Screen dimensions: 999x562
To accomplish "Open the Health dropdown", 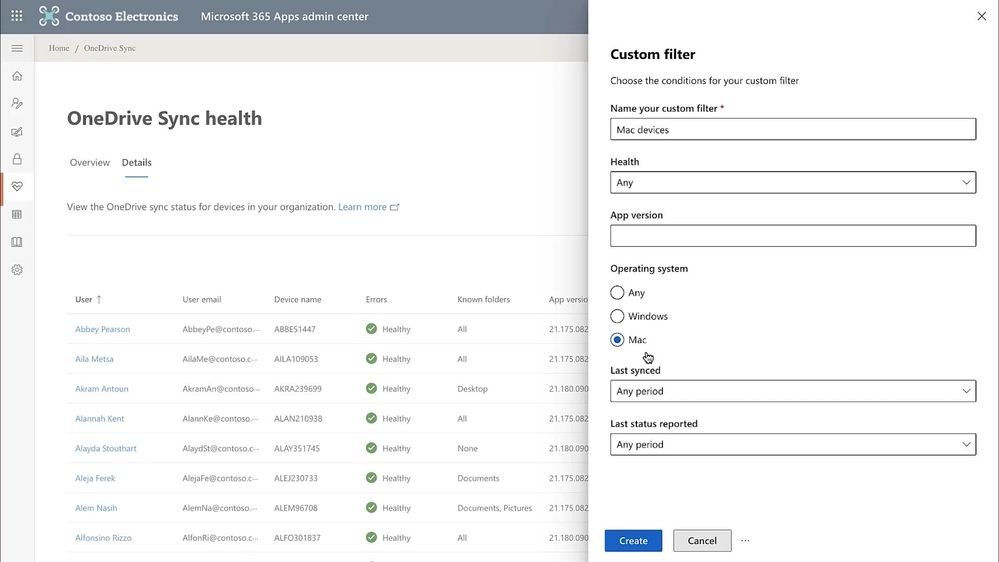I will (x=793, y=182).
